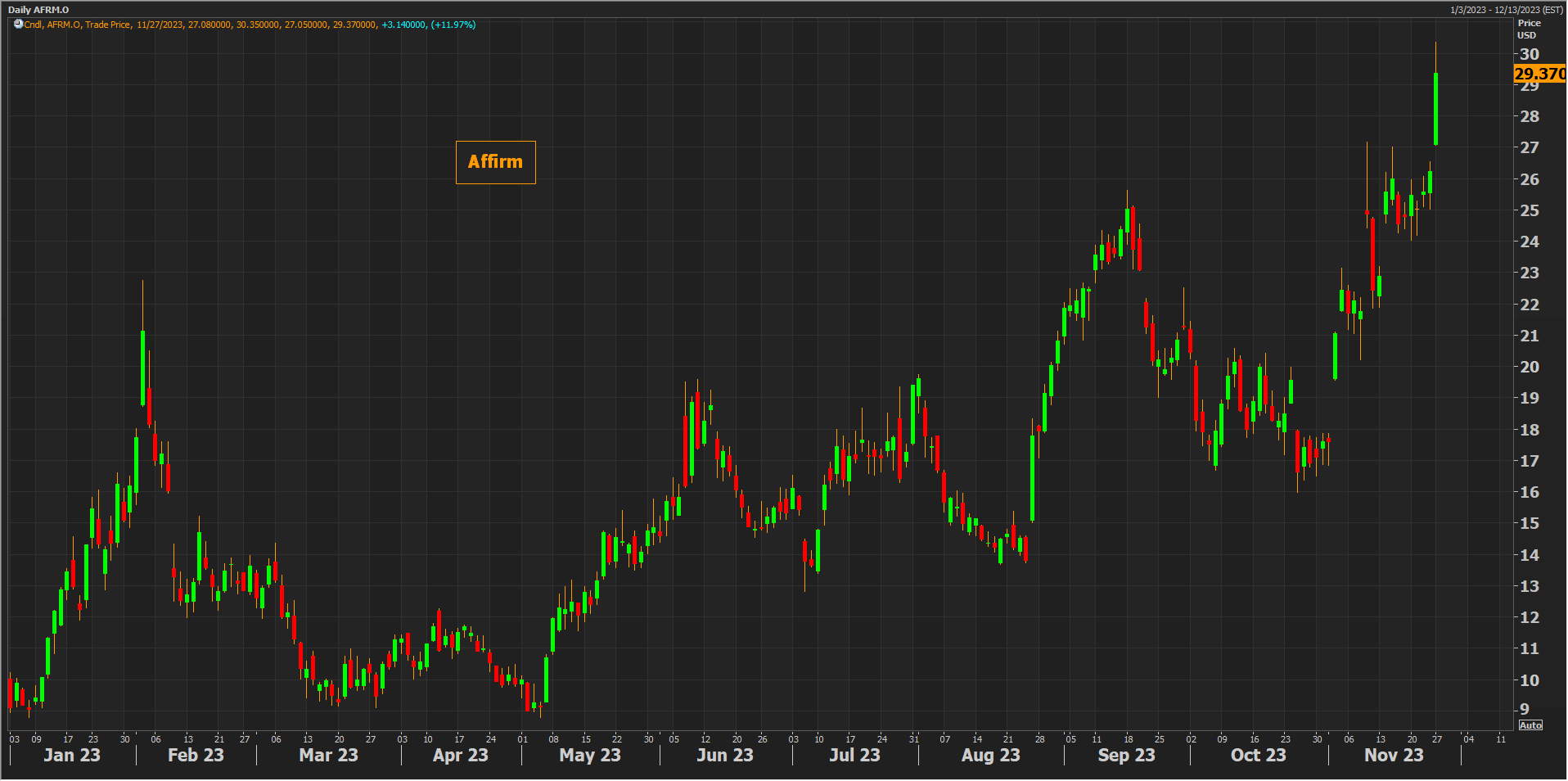
Task: Select the Nov 23 month label
Action: (1393, 755)
